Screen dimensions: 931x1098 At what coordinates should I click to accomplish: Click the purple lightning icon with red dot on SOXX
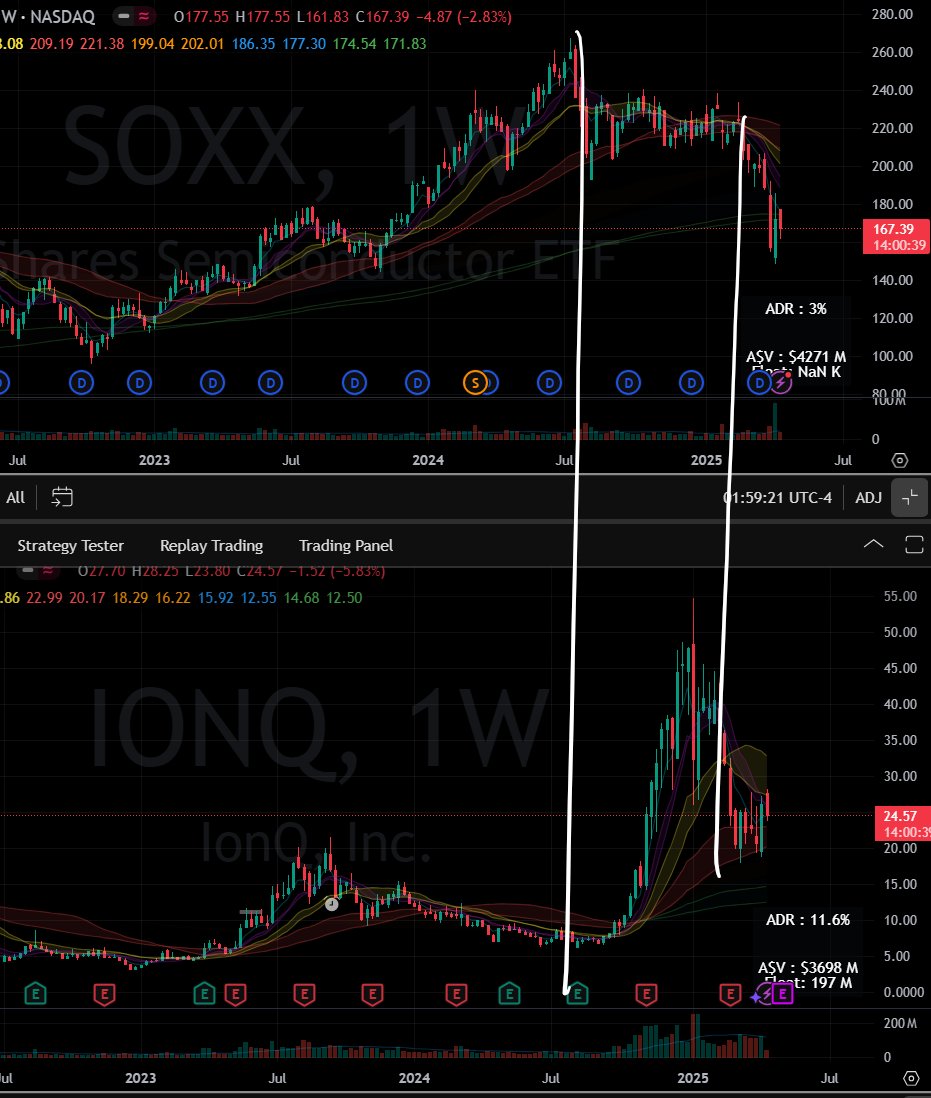pos(780,382)
